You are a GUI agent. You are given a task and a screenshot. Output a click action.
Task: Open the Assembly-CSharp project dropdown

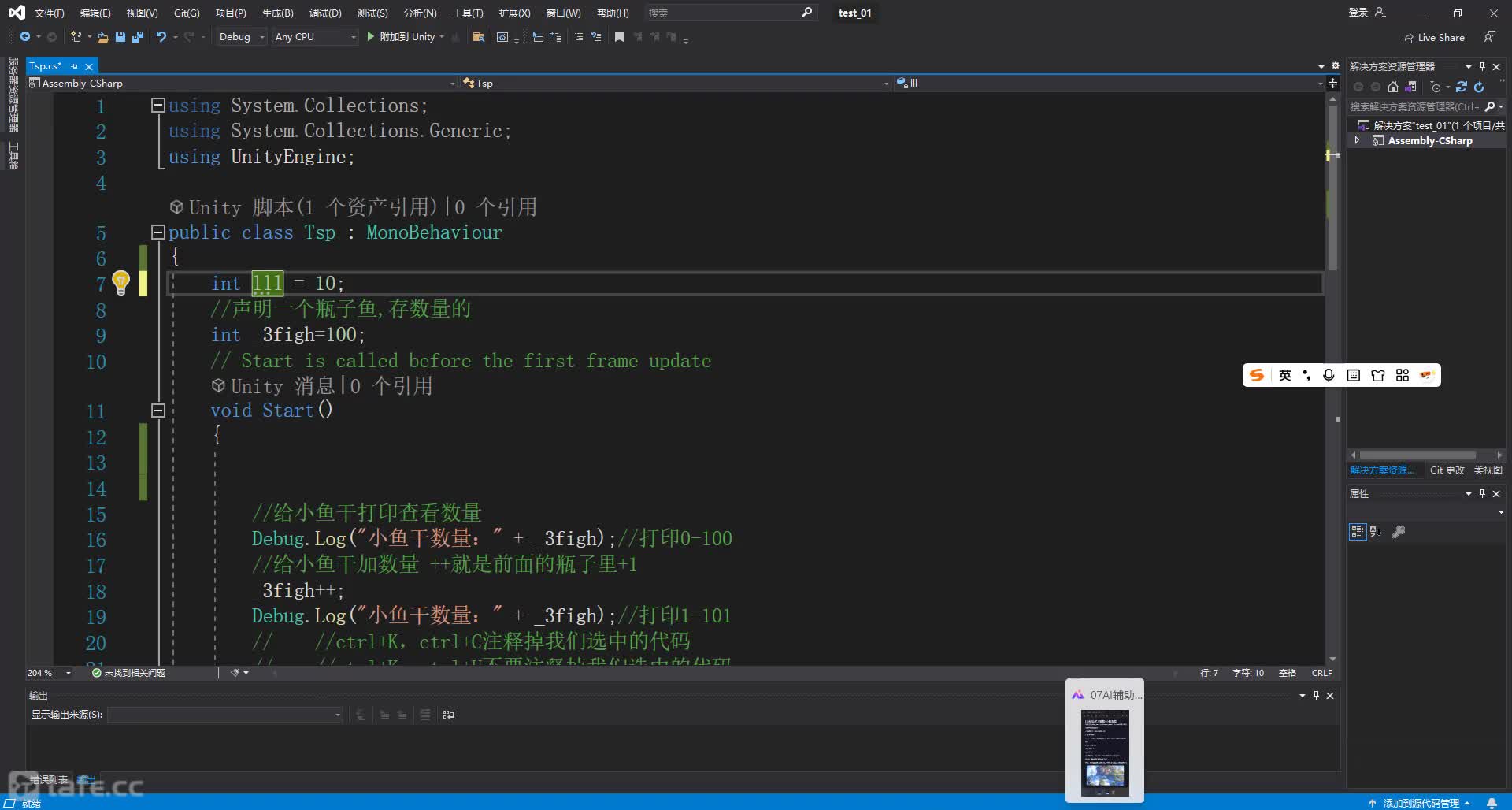[x=243, y=83]
